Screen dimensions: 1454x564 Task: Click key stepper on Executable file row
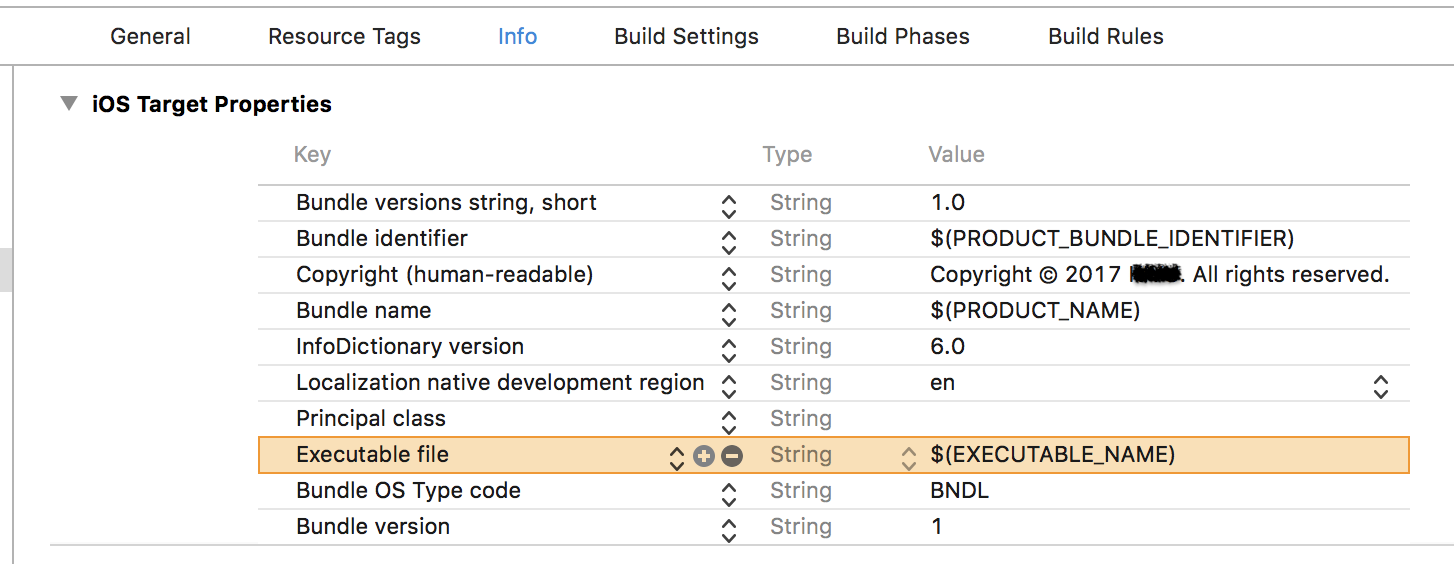[x=677, y=457]
